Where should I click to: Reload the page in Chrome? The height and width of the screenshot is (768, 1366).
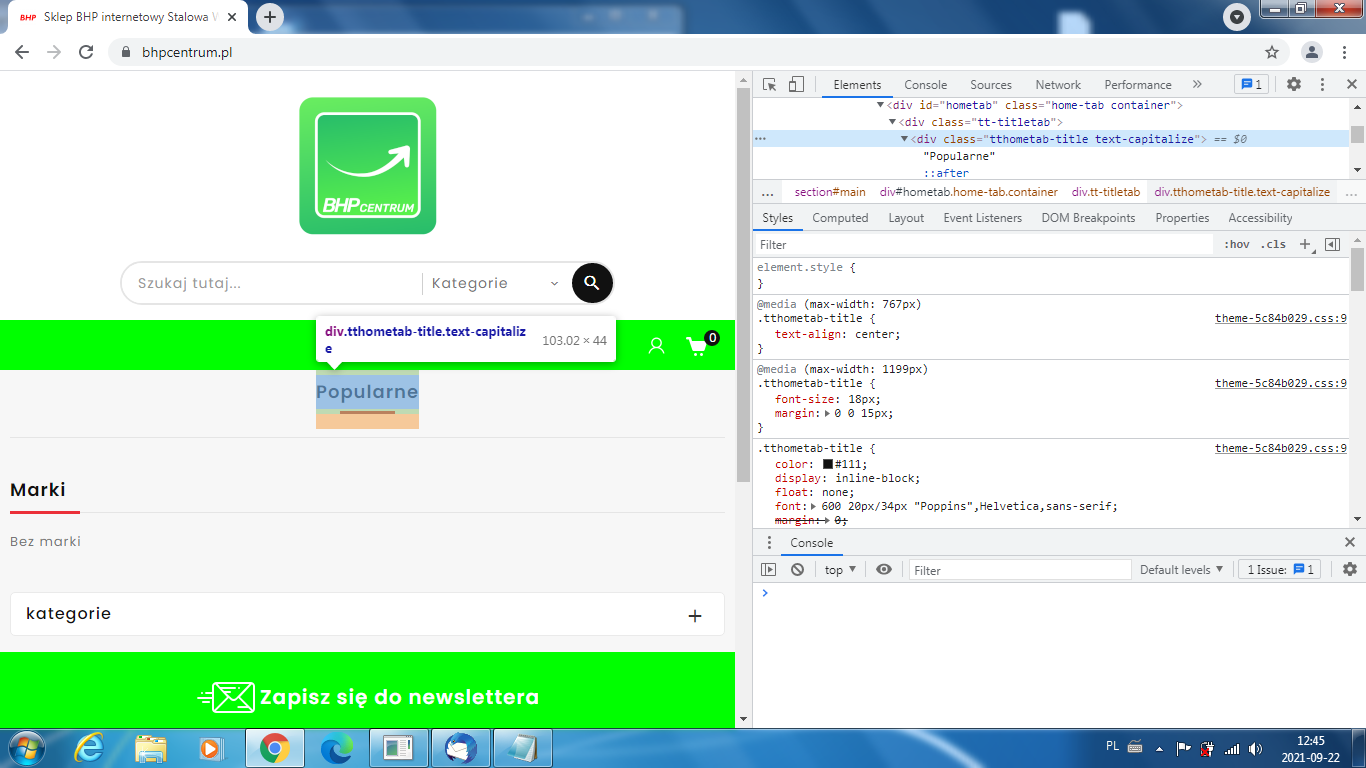pos(86,52)
